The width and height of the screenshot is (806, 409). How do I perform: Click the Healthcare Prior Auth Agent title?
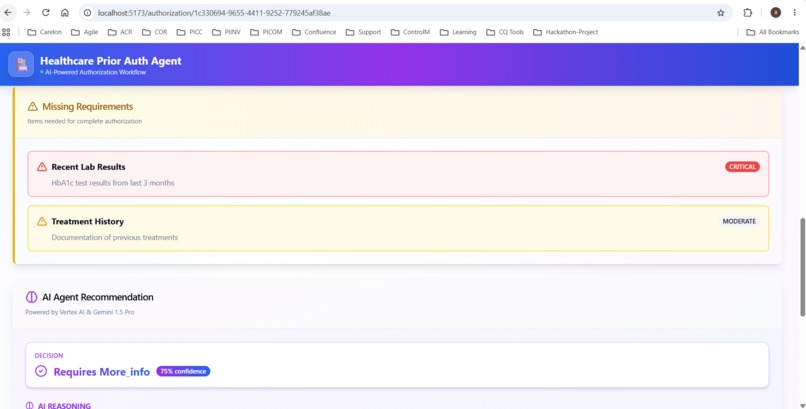(111, 61)
